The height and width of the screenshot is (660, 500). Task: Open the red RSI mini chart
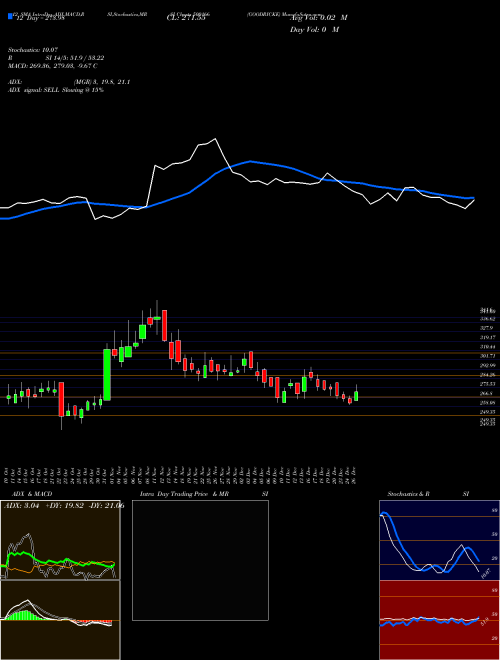pos(439,620)
